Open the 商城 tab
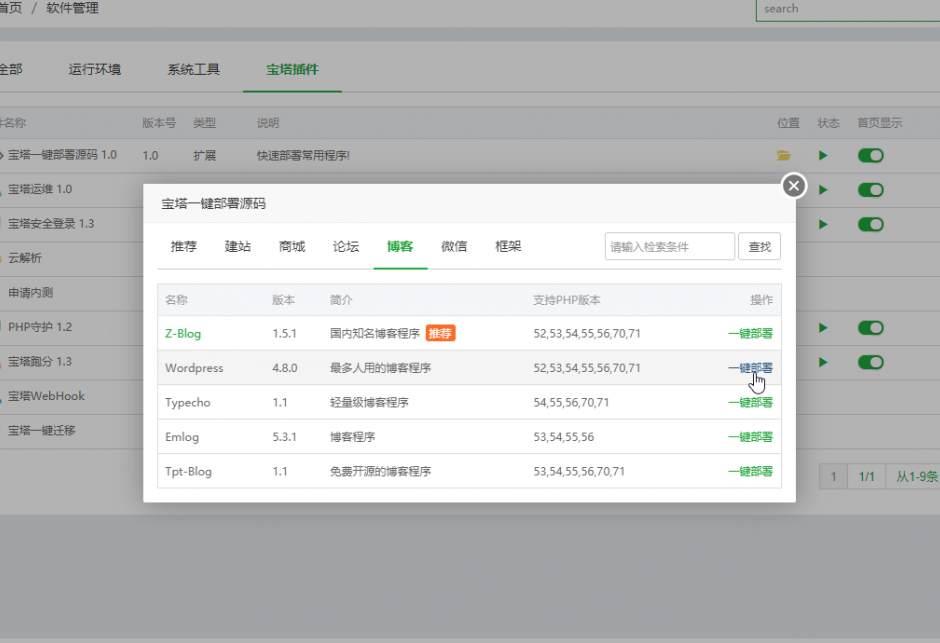The width and height of the screenshot is (940, 643). pyautogui.click(x=292, y=246)
